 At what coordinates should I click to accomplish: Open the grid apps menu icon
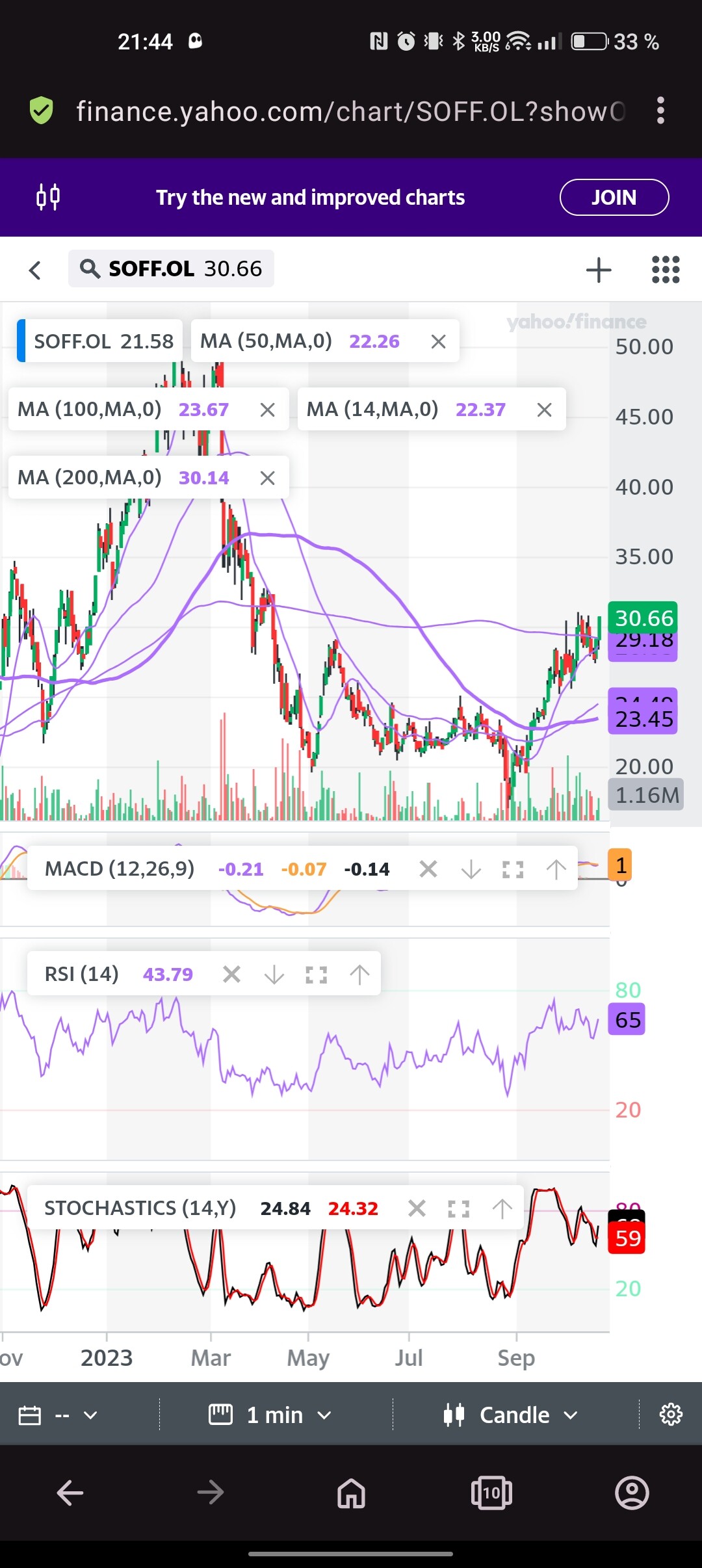pyautogui.click(x=665, y=270)
